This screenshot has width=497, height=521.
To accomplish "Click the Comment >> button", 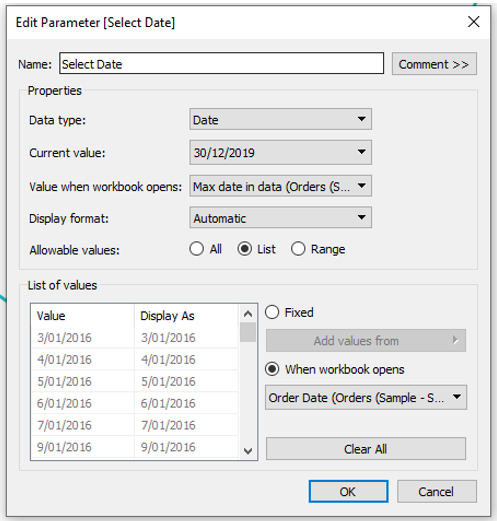I will [x=434, y=64].
